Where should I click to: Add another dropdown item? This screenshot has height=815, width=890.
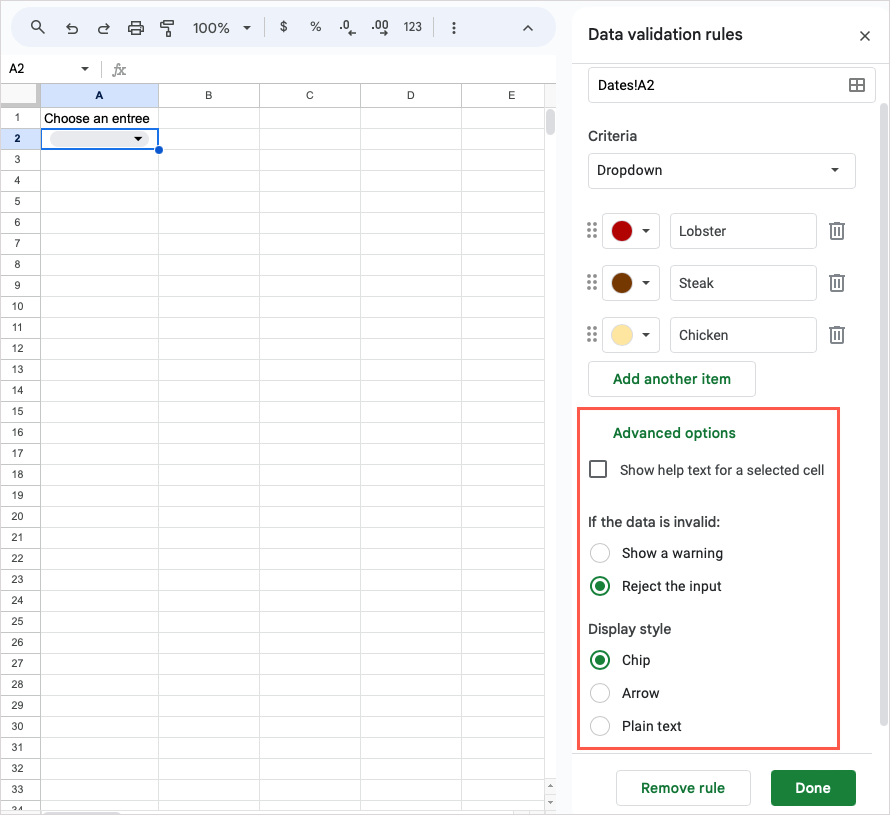[671, 379]
